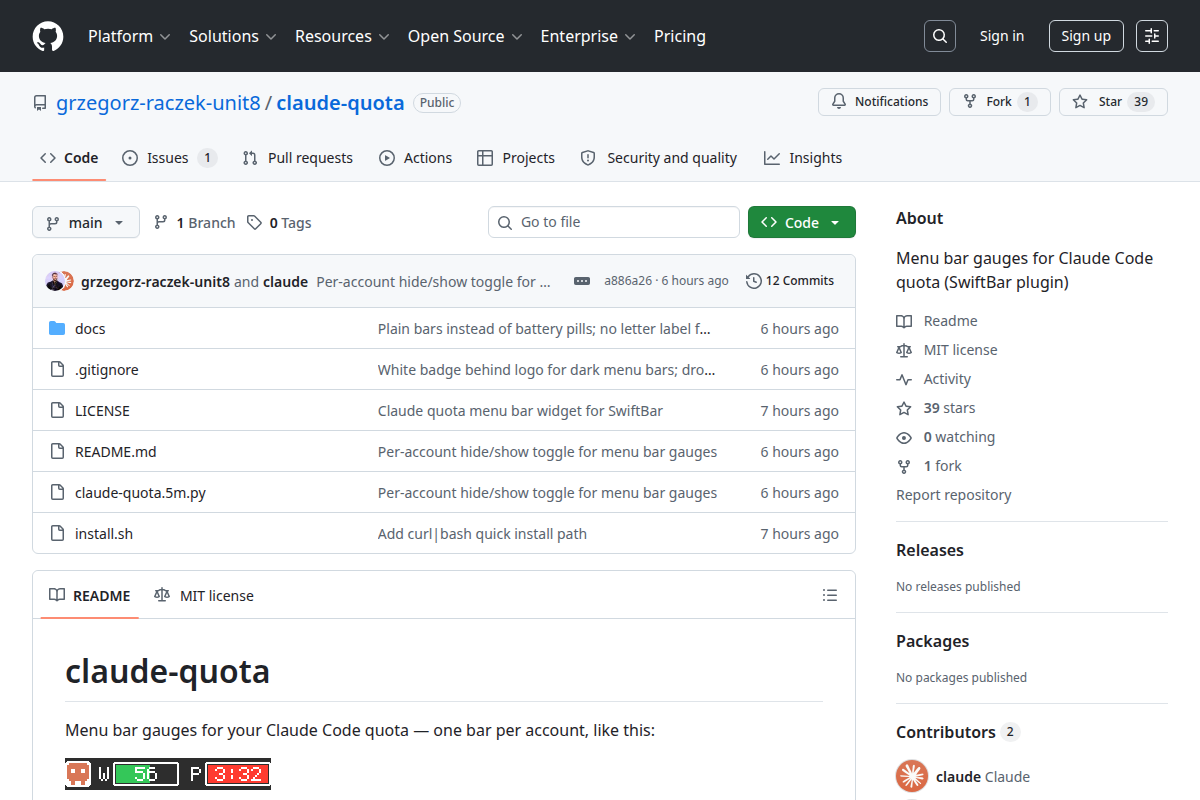Image resolution: width=1200 pixels, height=800 pixels.
Task: Click the Sign in link
Action: (1001, 36)
